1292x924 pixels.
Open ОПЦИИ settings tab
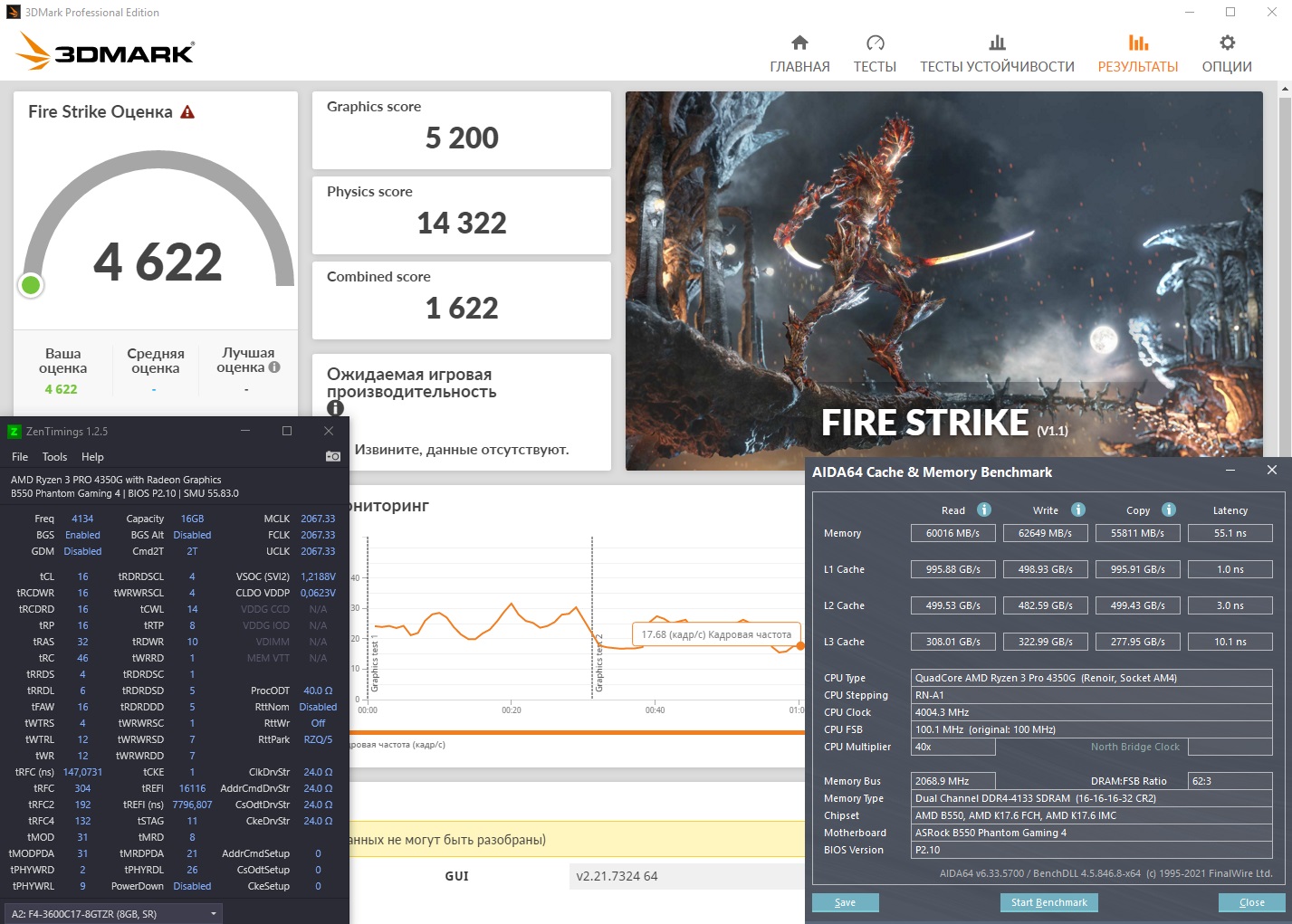(x=1227, y=54)
